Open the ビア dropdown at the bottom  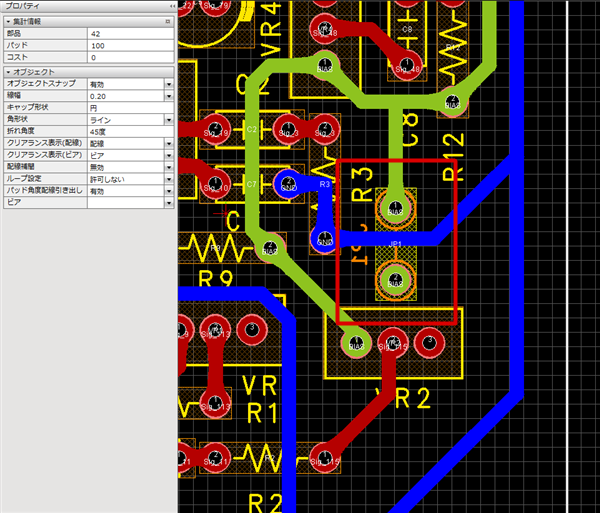[x=169, y=202]
